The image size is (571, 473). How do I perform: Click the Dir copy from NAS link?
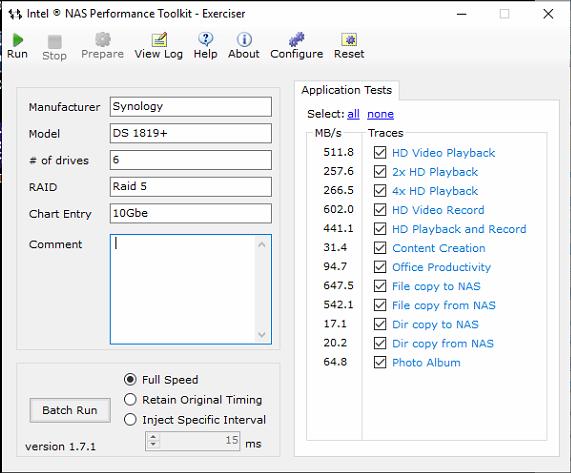(x=442, y=343)
